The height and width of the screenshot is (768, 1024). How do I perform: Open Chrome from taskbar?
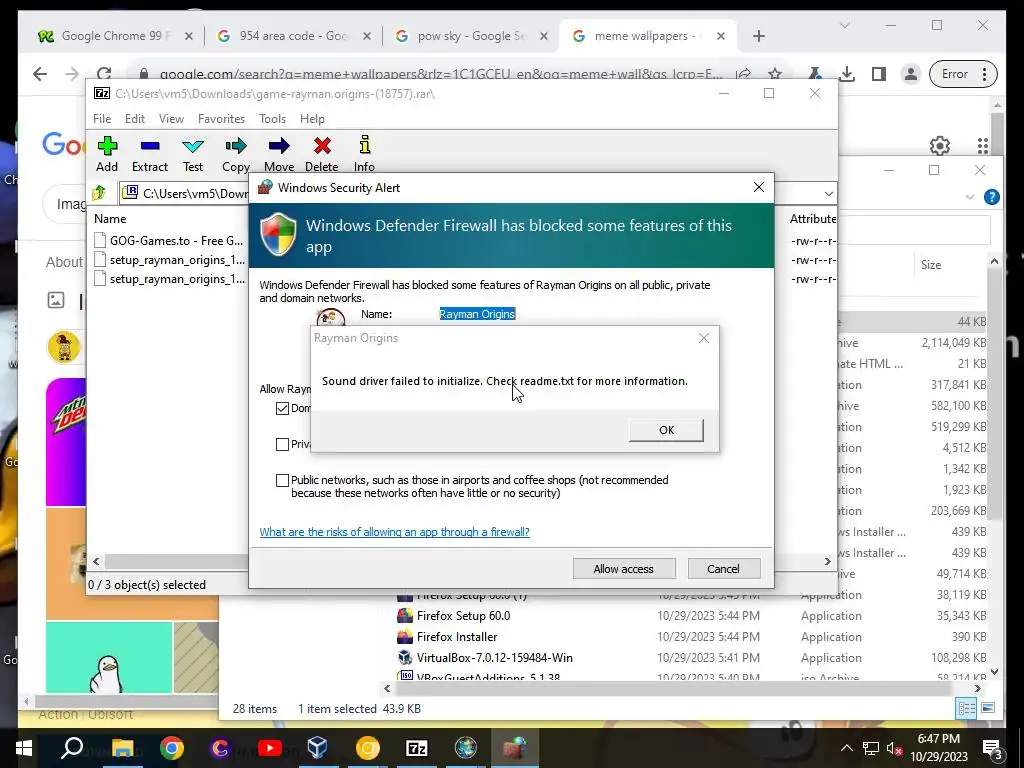pyautogui.click(x=172, y=748)
